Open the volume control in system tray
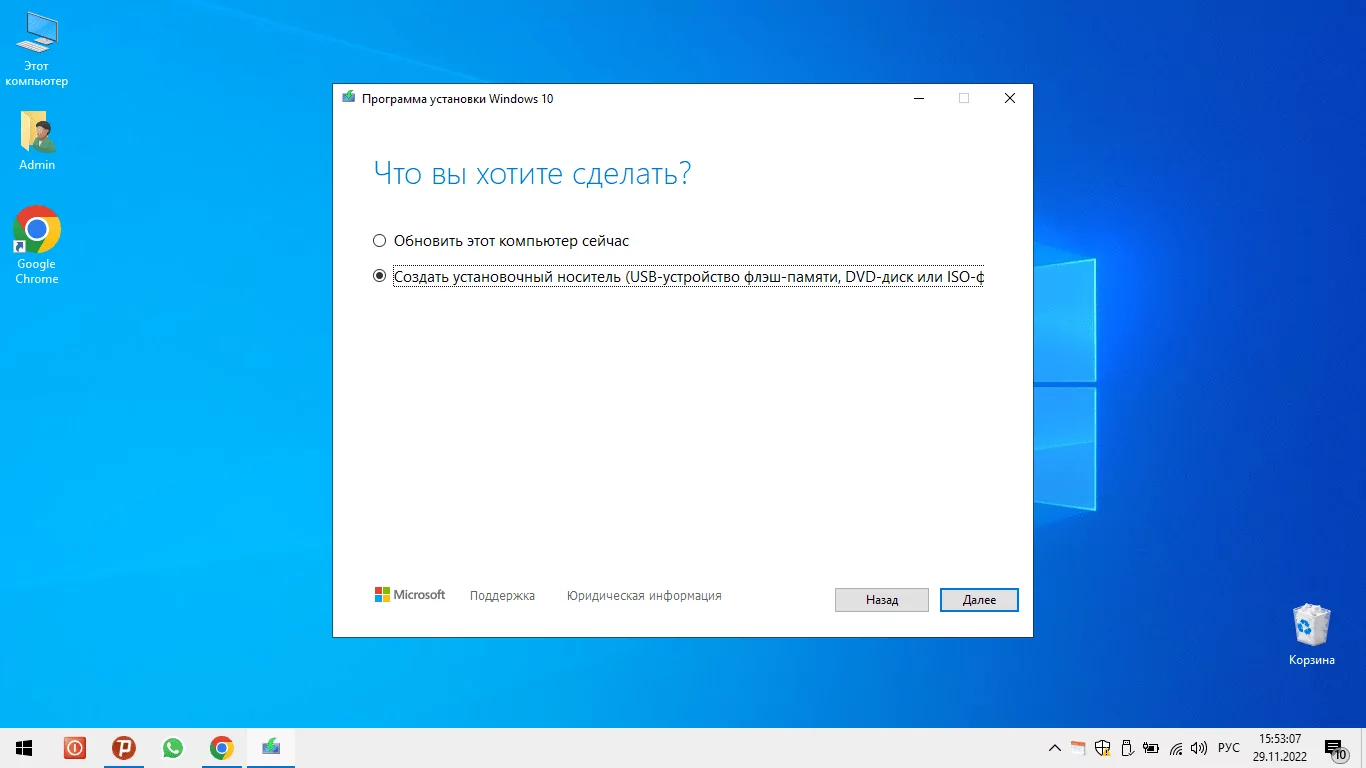Viewport: 1366px width, 768px height. 1199,748
